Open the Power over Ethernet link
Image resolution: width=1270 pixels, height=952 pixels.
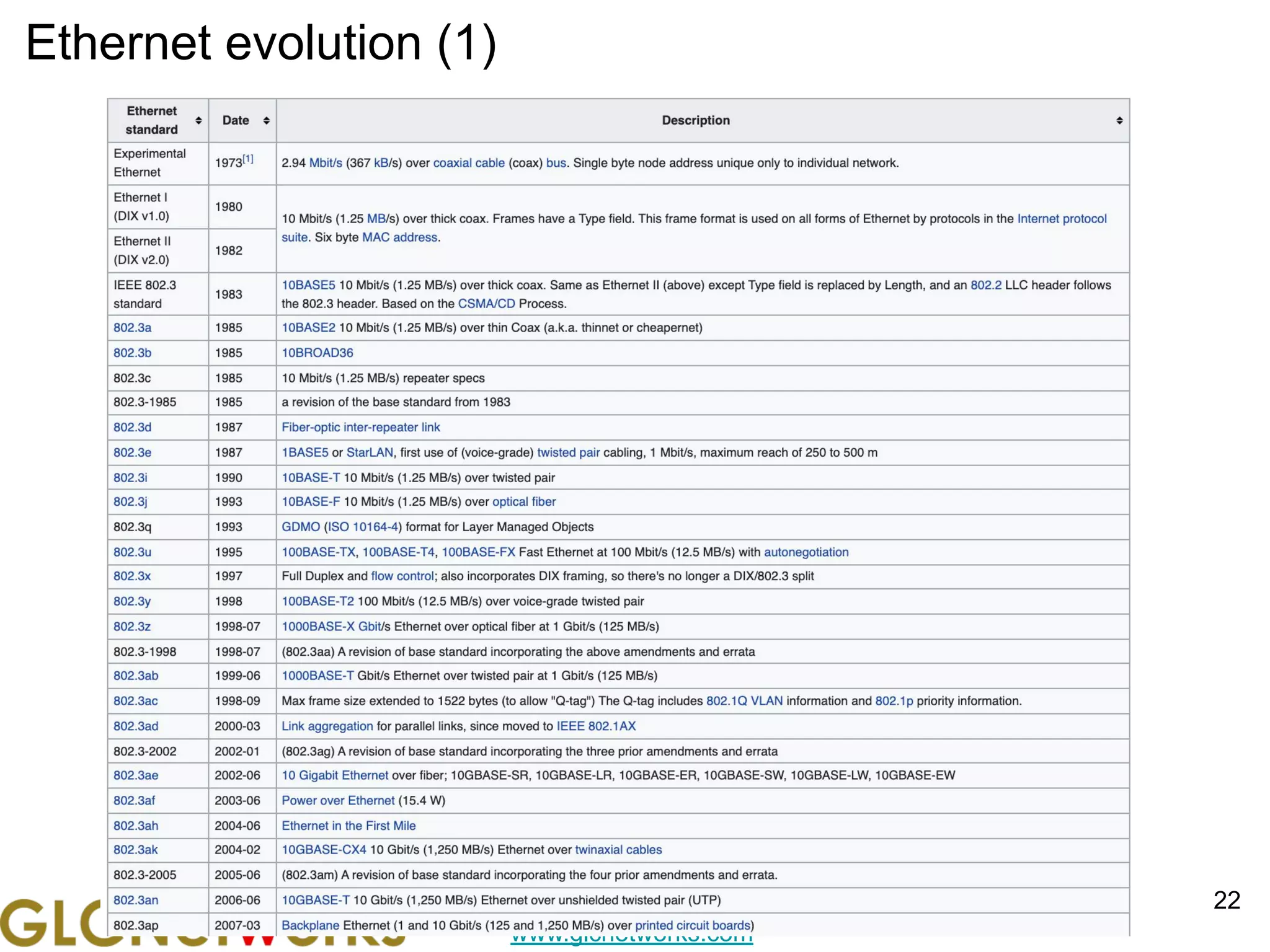pos(338,801)
